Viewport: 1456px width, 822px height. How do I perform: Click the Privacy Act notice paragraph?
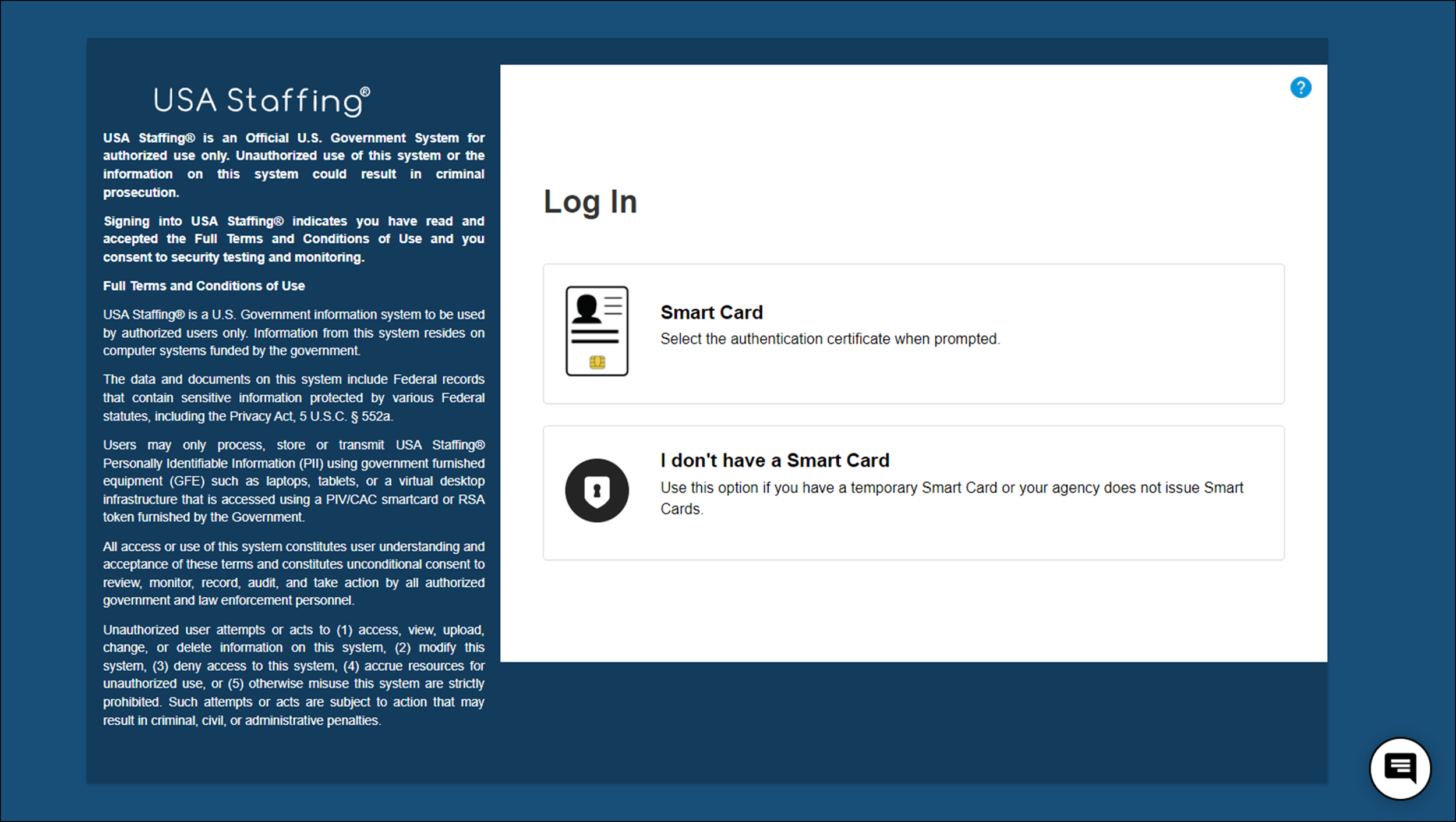coord(294,398)
